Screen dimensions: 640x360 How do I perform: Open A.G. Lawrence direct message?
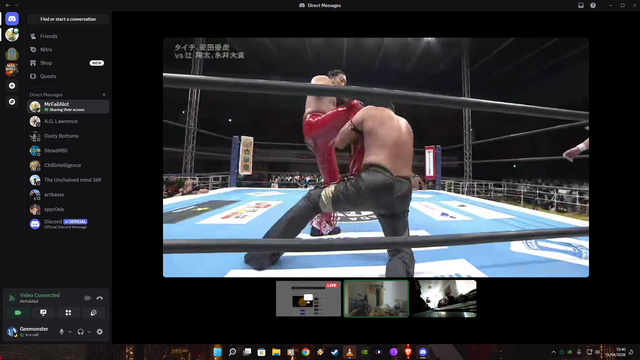coord(68,121)
